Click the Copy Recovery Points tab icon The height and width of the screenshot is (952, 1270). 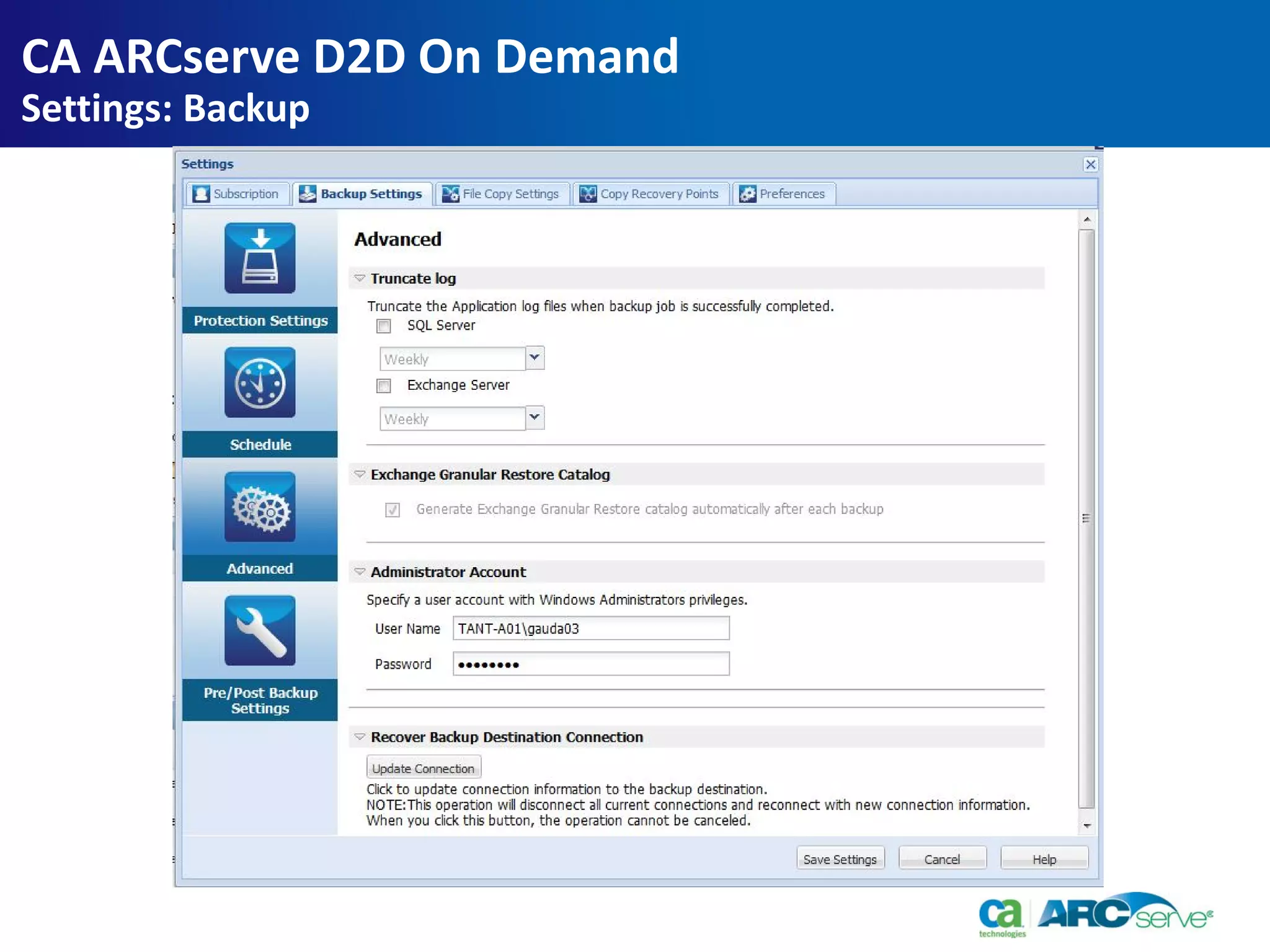pos(588,194)
